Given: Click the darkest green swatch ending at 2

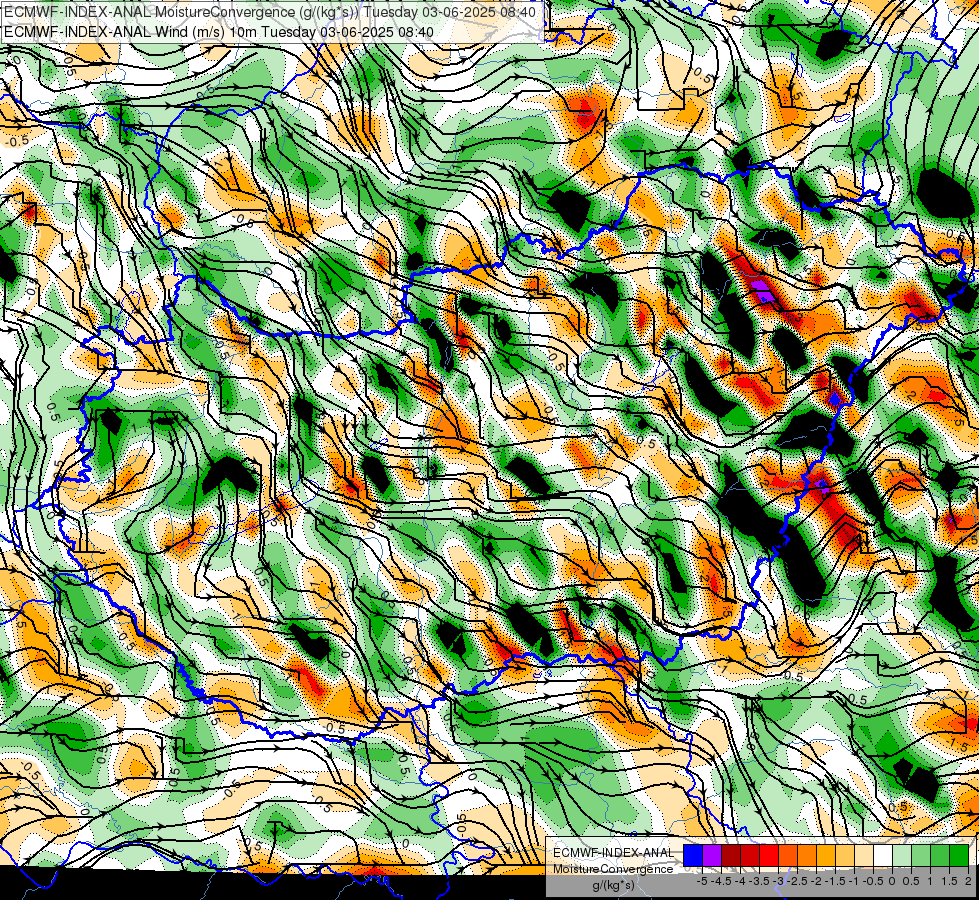Looking at the screenshot, I should tap(960, 855).
